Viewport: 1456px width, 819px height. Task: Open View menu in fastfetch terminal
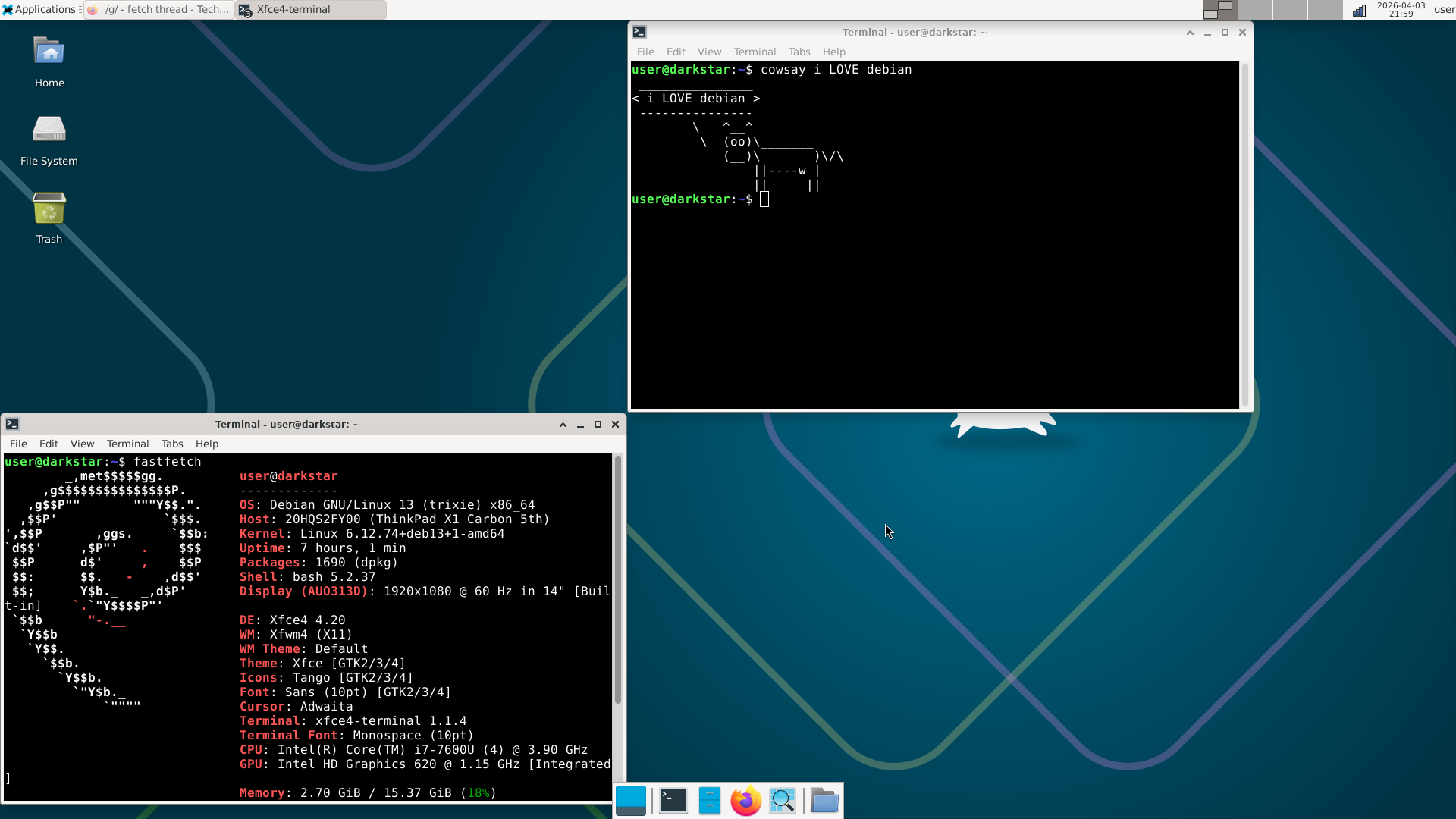(x=82, y=444)
